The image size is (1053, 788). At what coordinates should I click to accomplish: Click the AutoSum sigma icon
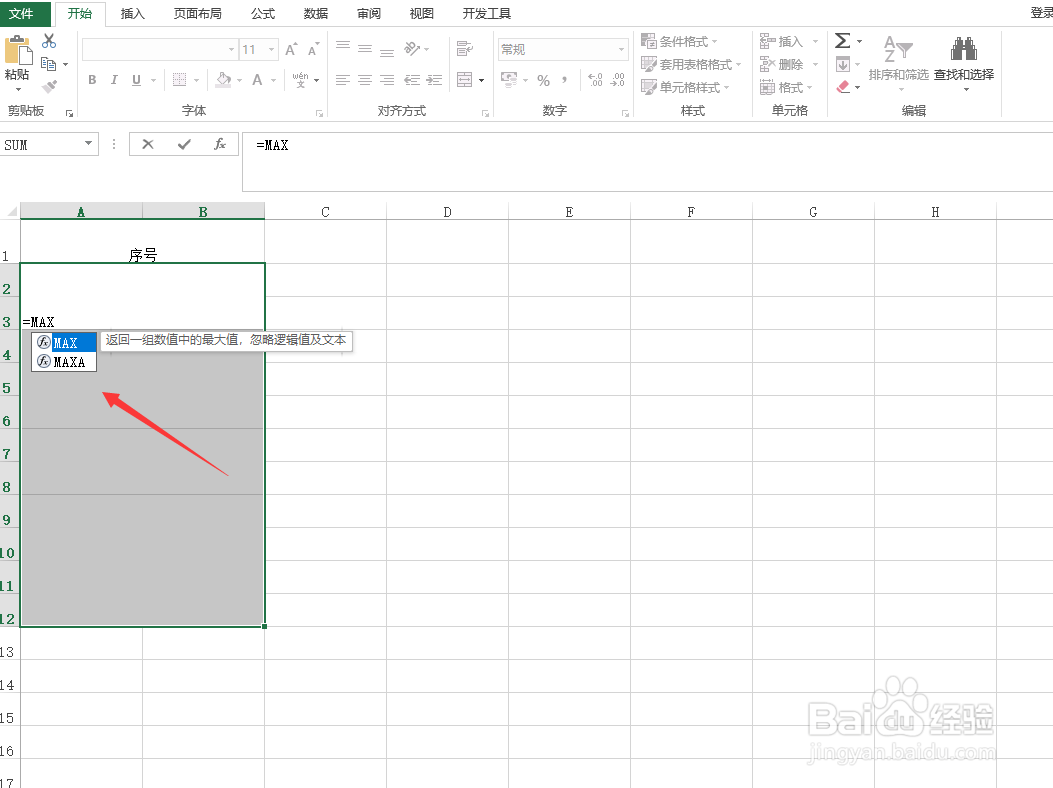point(842,41)
